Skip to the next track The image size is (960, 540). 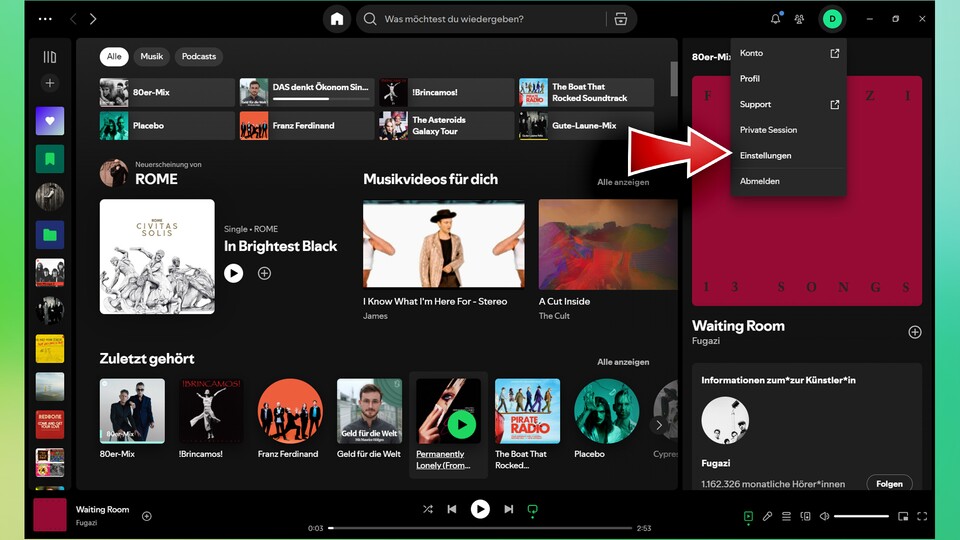coord(508,509)
